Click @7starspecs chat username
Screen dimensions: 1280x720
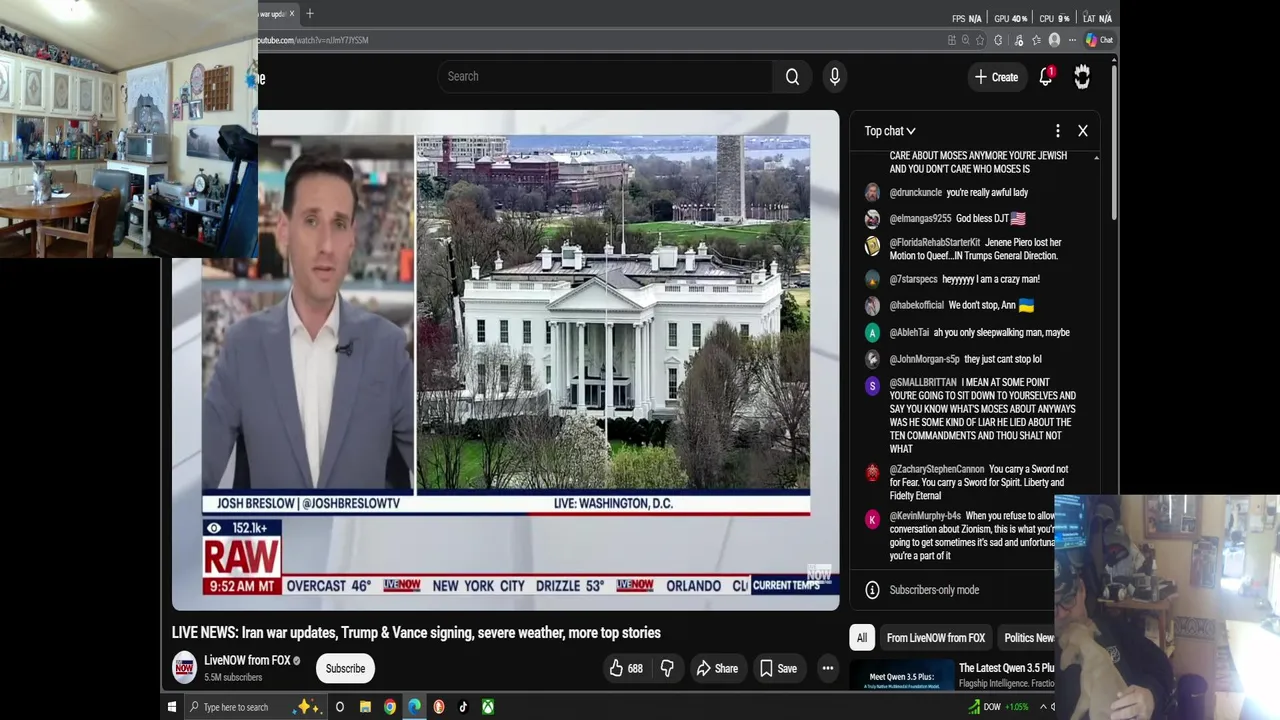pyautogui.click(x=913, y=280)
